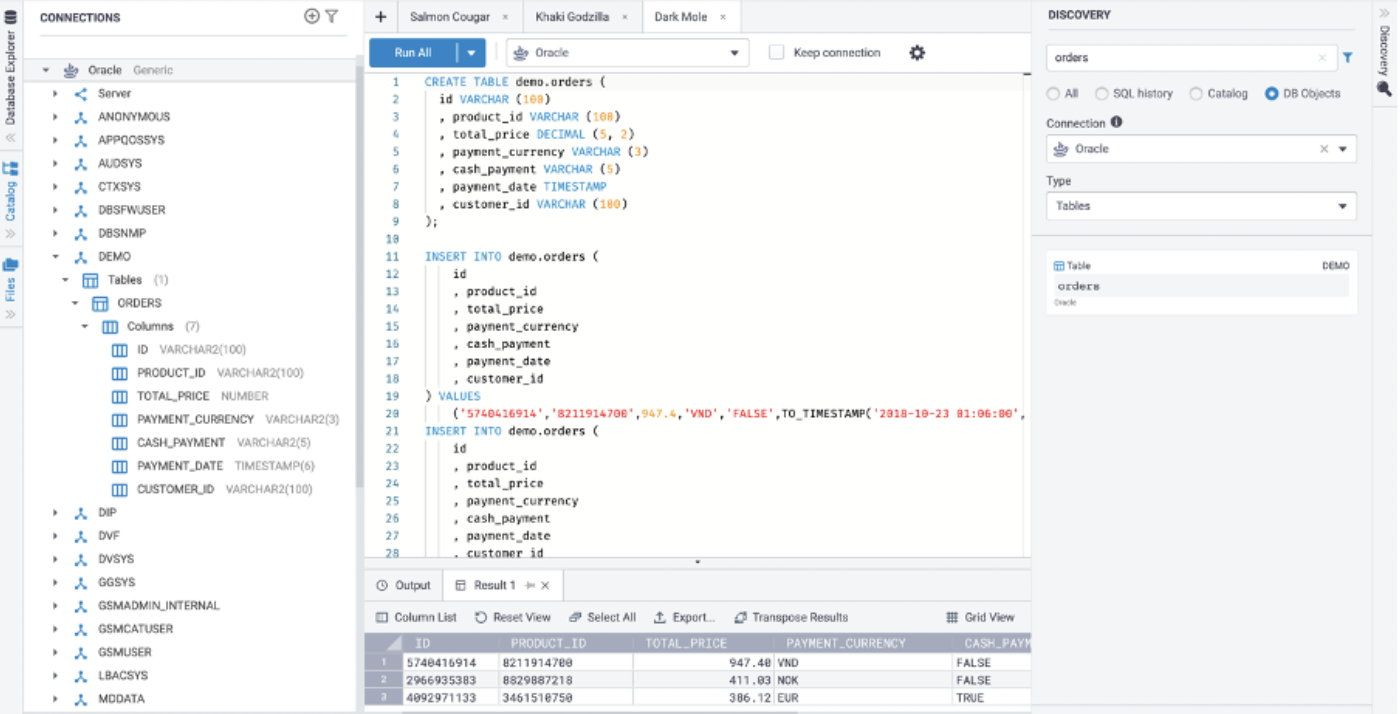
Task: Open a new editor tab with plus
Action: point(380,17)
